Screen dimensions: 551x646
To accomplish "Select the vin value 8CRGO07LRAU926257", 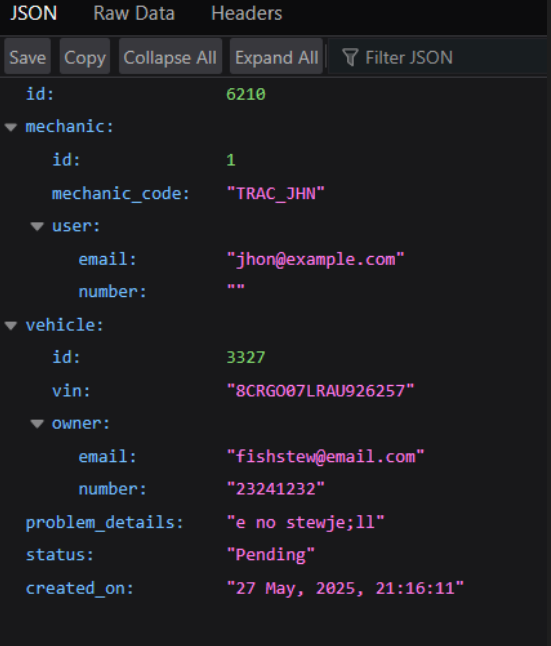I will pos(320,391).
